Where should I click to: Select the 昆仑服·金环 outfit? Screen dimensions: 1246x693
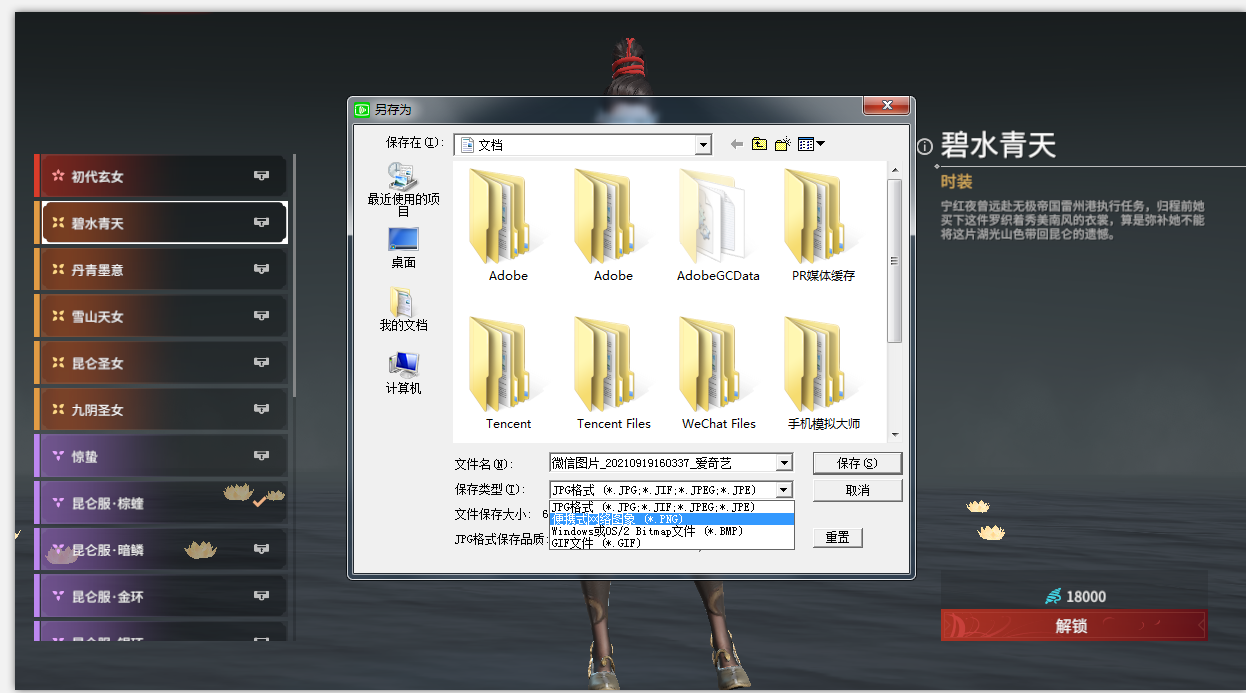coord(161,596)
